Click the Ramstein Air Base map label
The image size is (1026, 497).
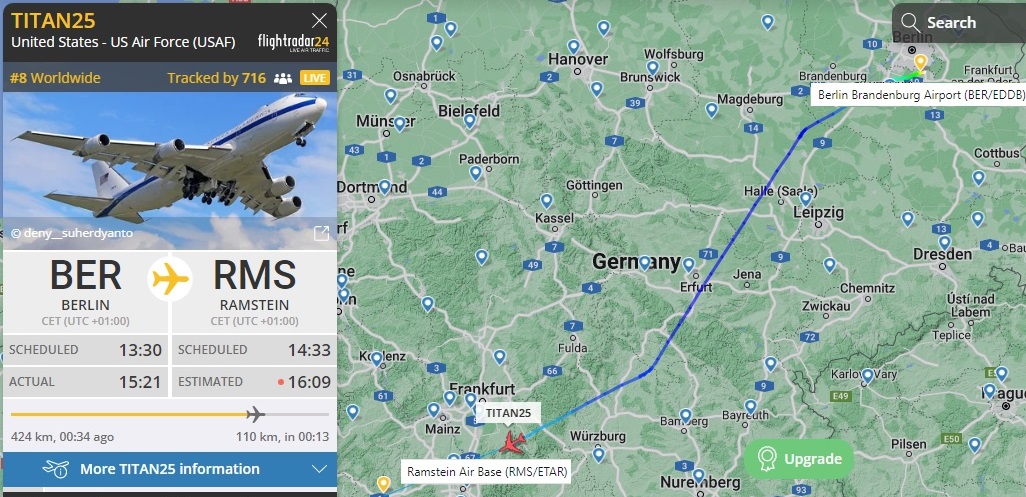pyautogui.click(x=487, y=471)
